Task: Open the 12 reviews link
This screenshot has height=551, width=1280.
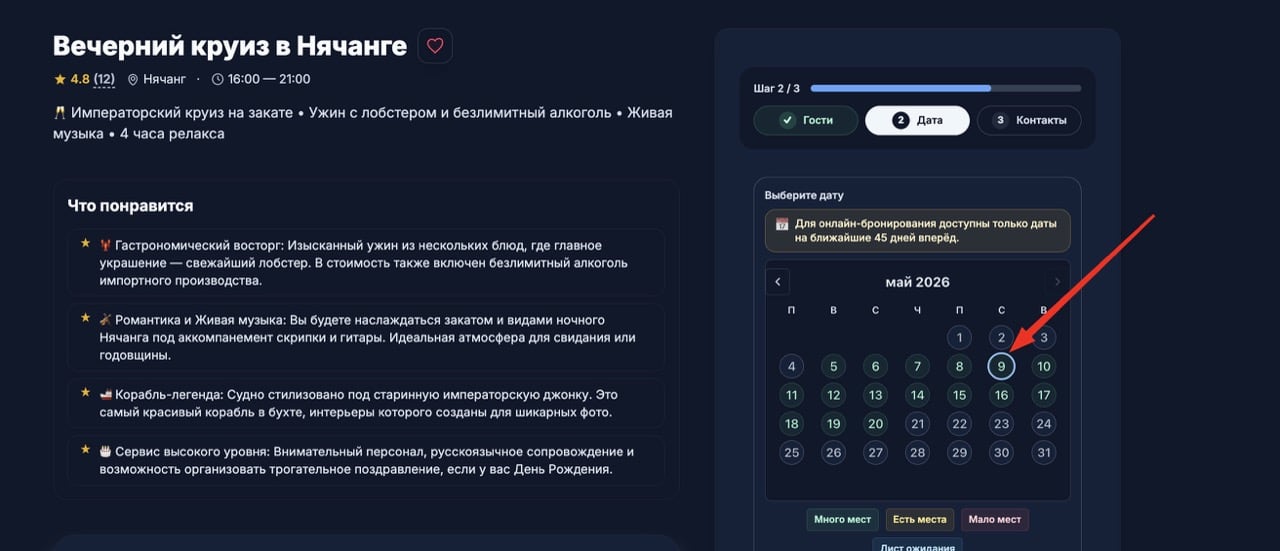Action: coord(104,79)
